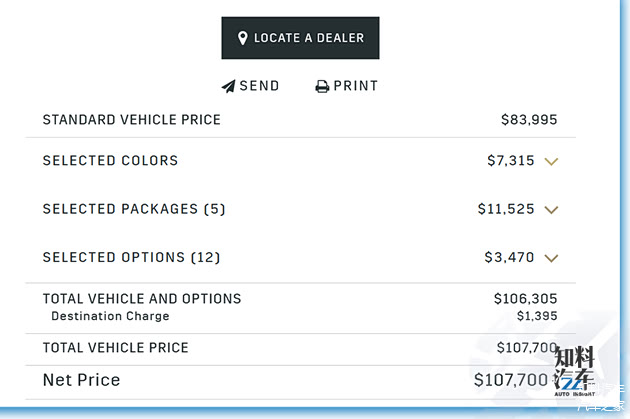
Task: Click the $3,470 options price
Action: click(x=509, y=257)
